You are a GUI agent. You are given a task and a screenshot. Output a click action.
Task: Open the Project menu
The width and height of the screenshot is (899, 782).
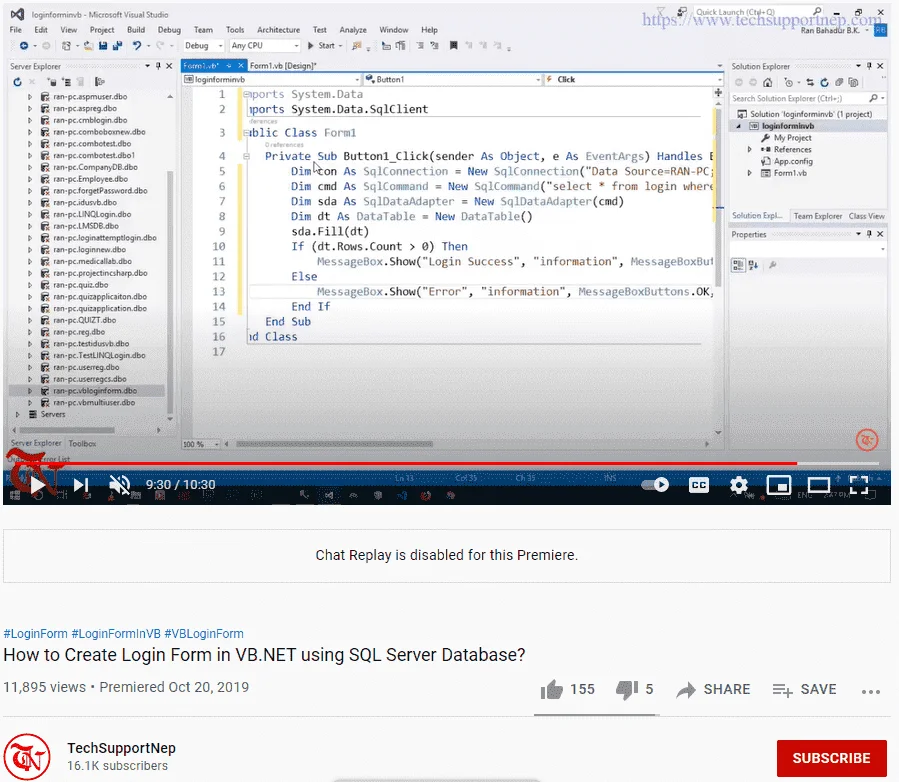pyautogui.click(x=102, y=30)
